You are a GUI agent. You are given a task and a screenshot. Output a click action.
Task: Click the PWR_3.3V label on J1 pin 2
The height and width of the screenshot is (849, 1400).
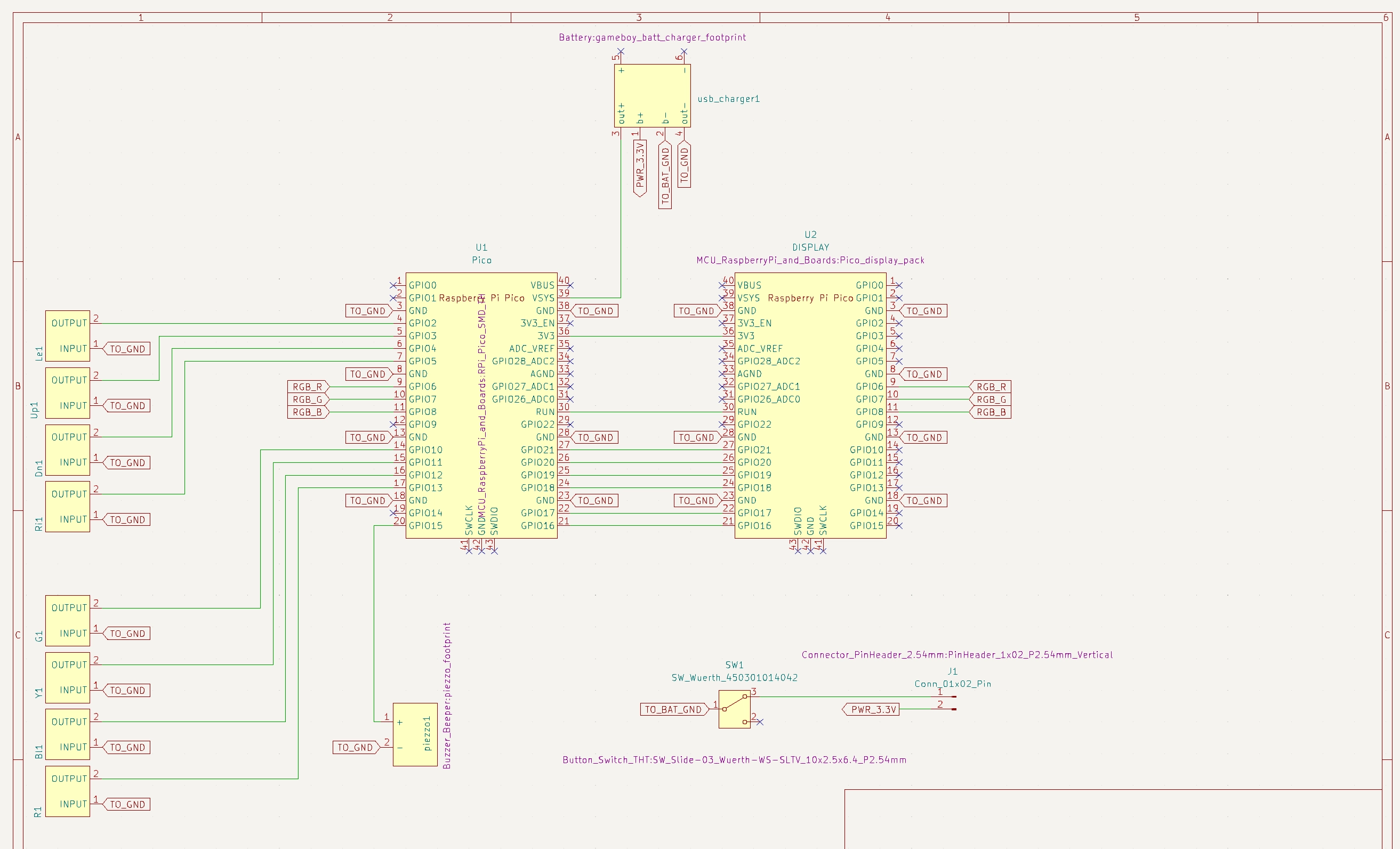pyautogui.click(x=871, y=709)
